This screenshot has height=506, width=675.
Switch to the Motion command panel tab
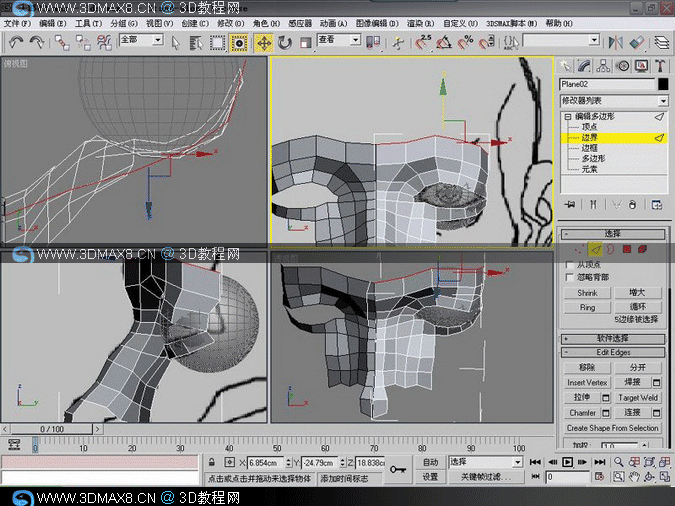click(622, 66)
